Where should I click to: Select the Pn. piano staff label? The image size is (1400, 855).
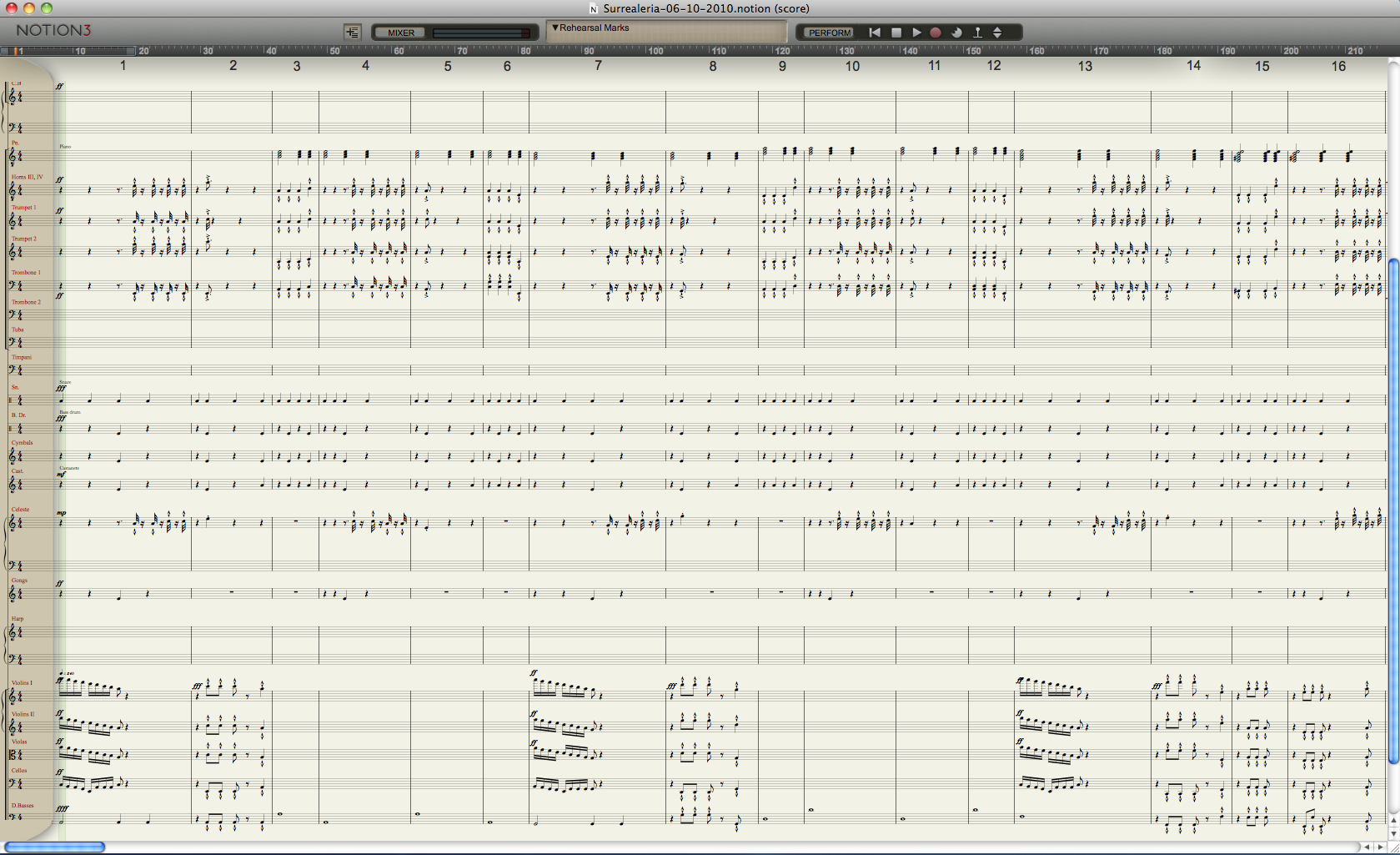[x=15, y=143]
